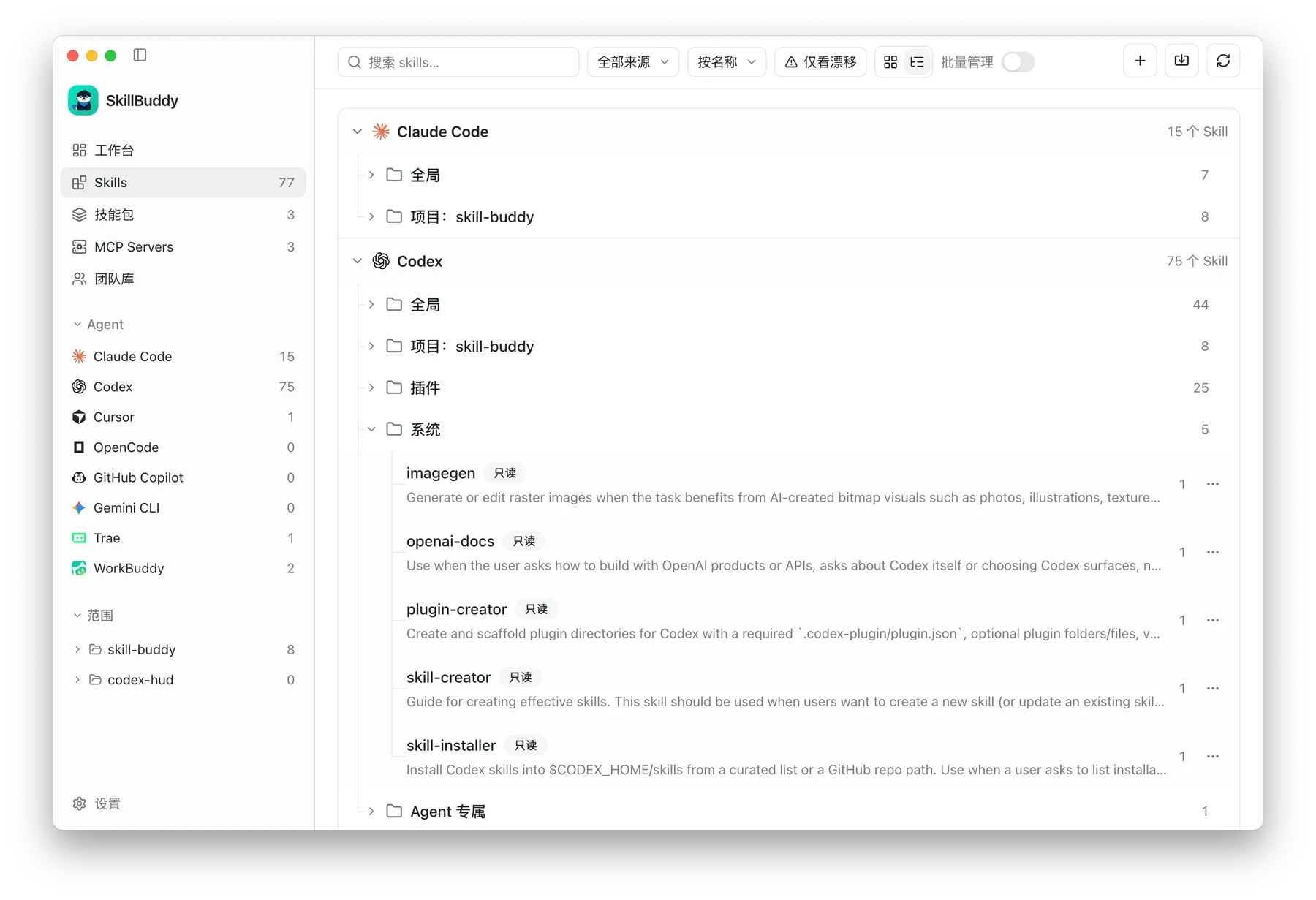The width and height of the screenshot is (1316, 900).
Task: Open more options for imagegen
Action: point(1213,484)
